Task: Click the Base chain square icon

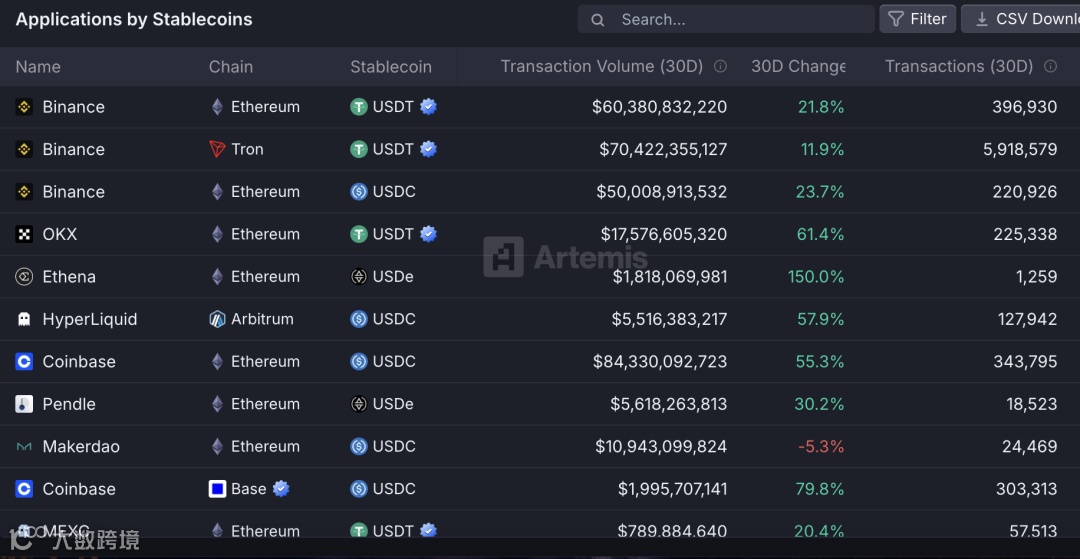Action: pyautogui.click(x=217, y=489)
